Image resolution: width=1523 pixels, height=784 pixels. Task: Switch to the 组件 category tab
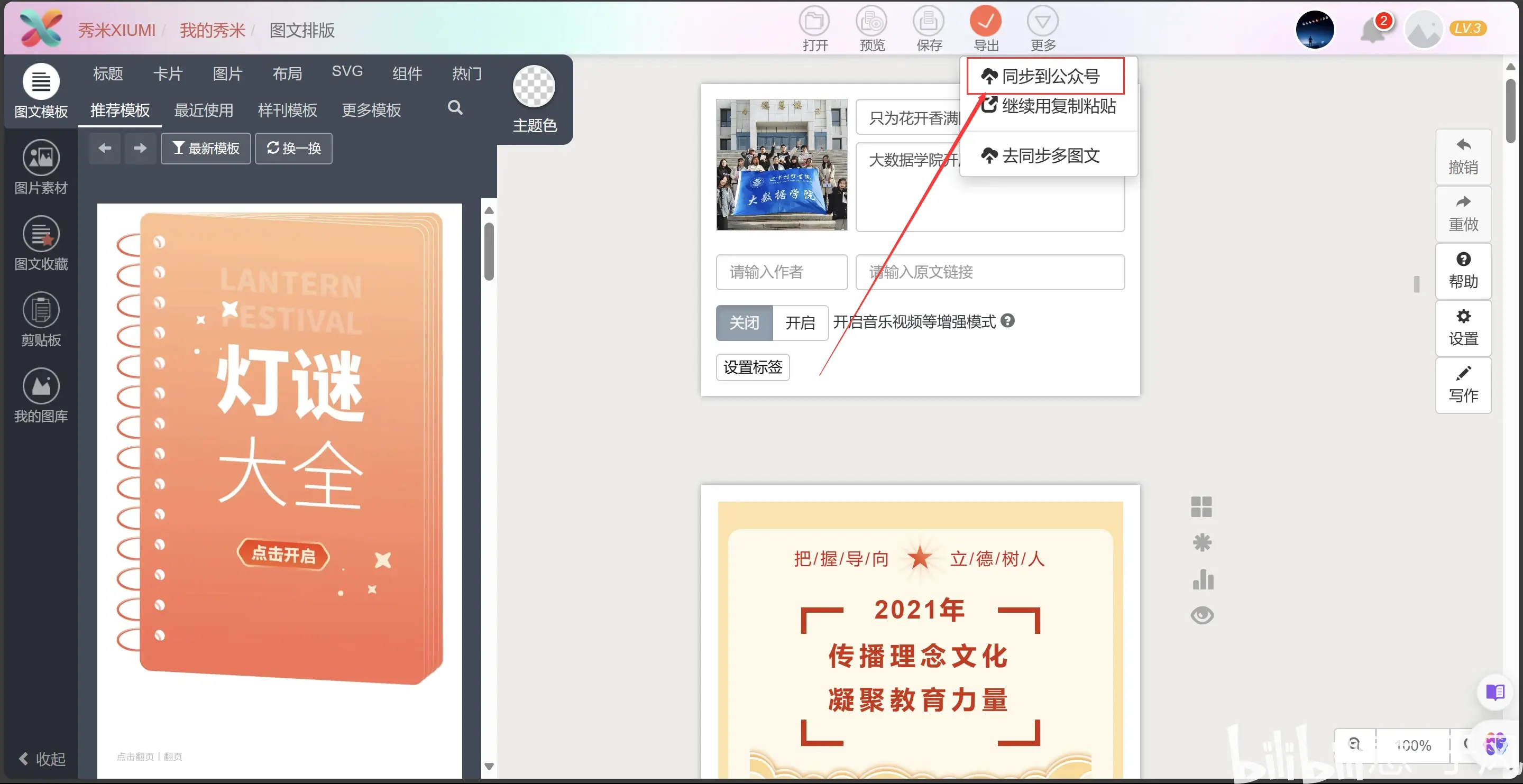[x=407, y=73]
